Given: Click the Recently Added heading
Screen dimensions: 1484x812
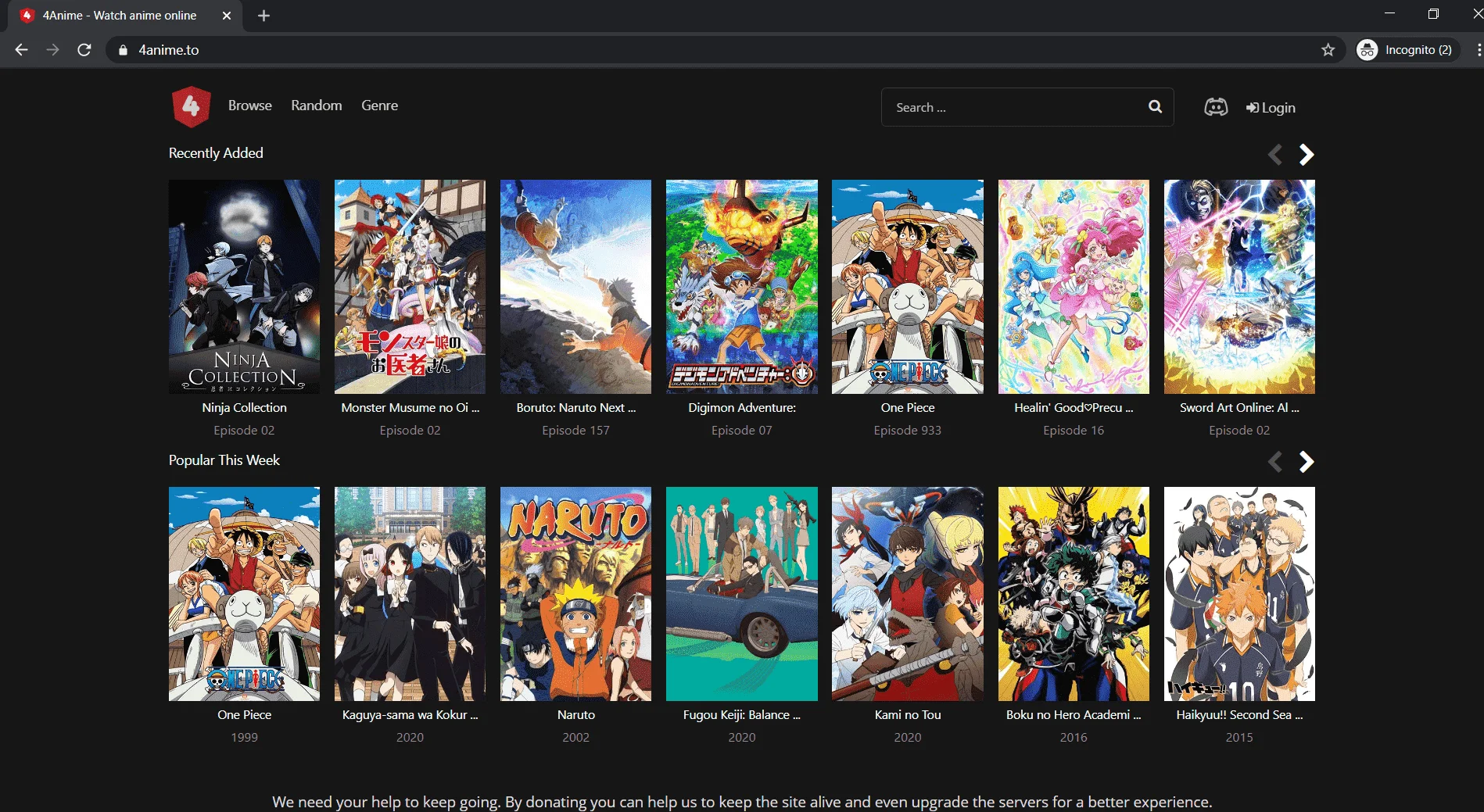Looking at the screenshot, I should coord(216,153).
